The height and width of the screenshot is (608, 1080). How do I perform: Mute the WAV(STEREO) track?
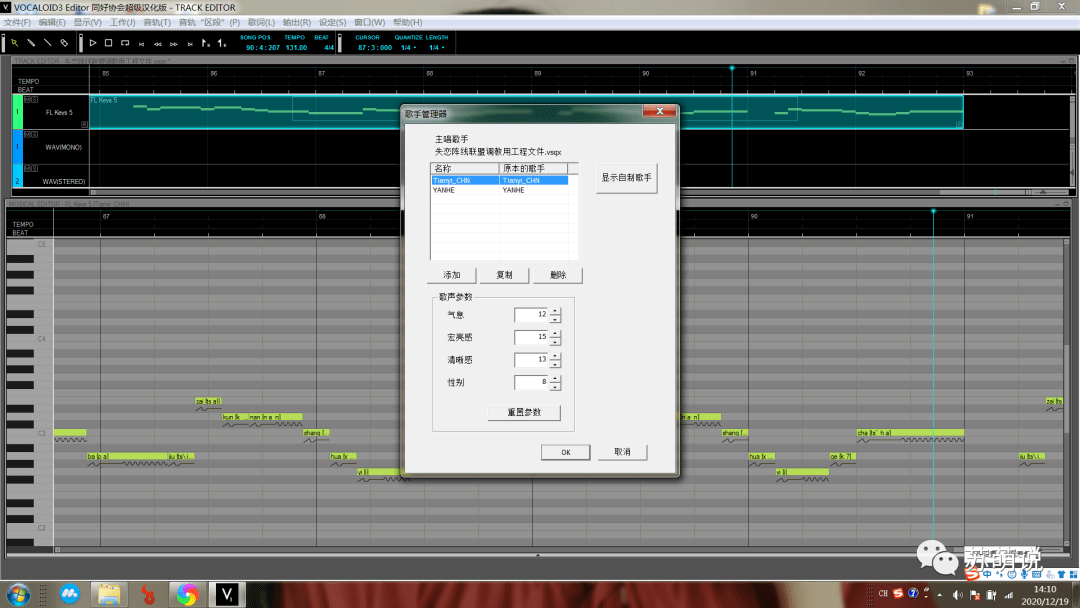27,168
